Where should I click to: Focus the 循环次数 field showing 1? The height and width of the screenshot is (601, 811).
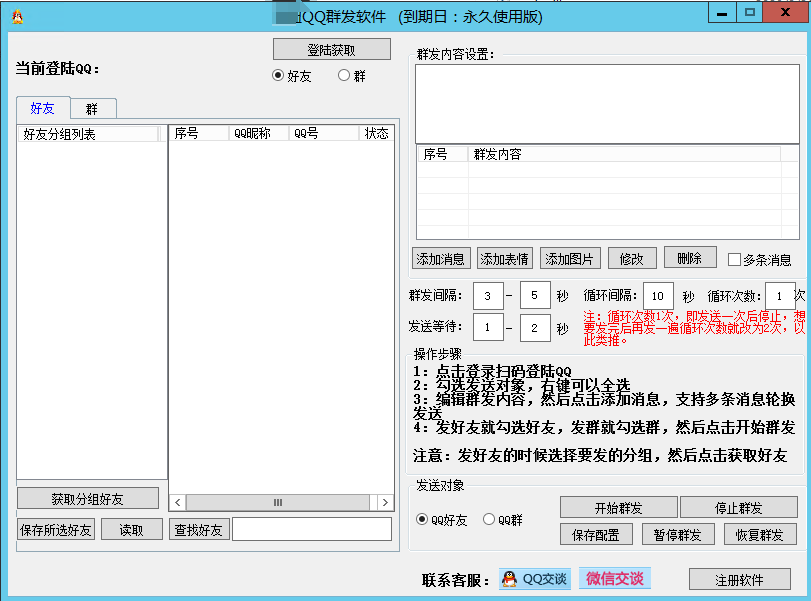(x=779, y=296)
